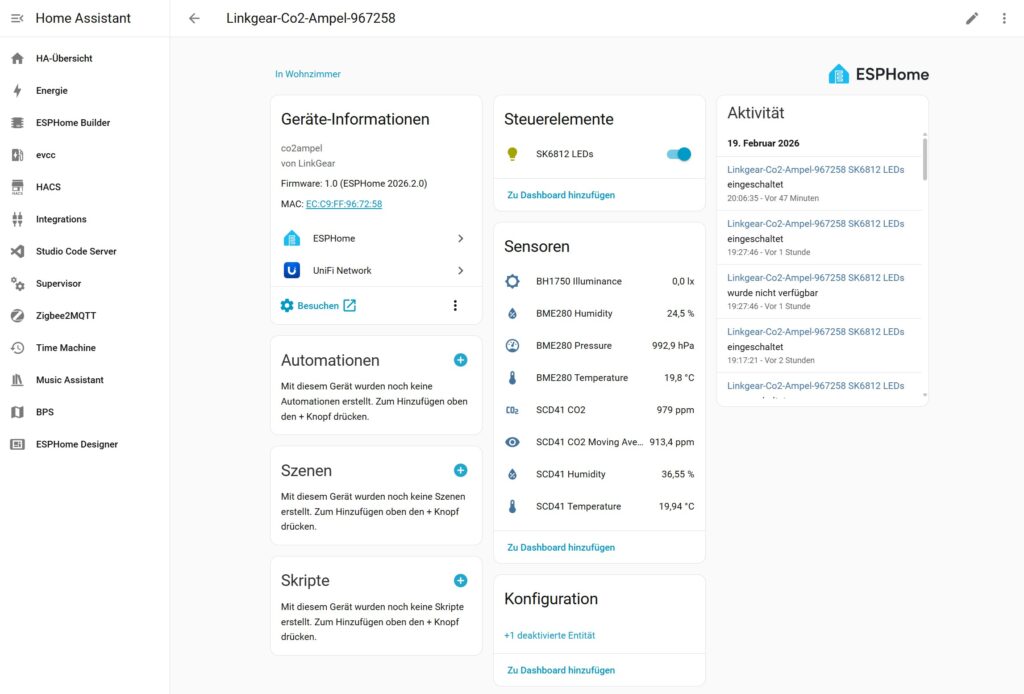Expand the ESPHome integration row
This screenshot has height=694, width=1024.
(x=375, y=238)
